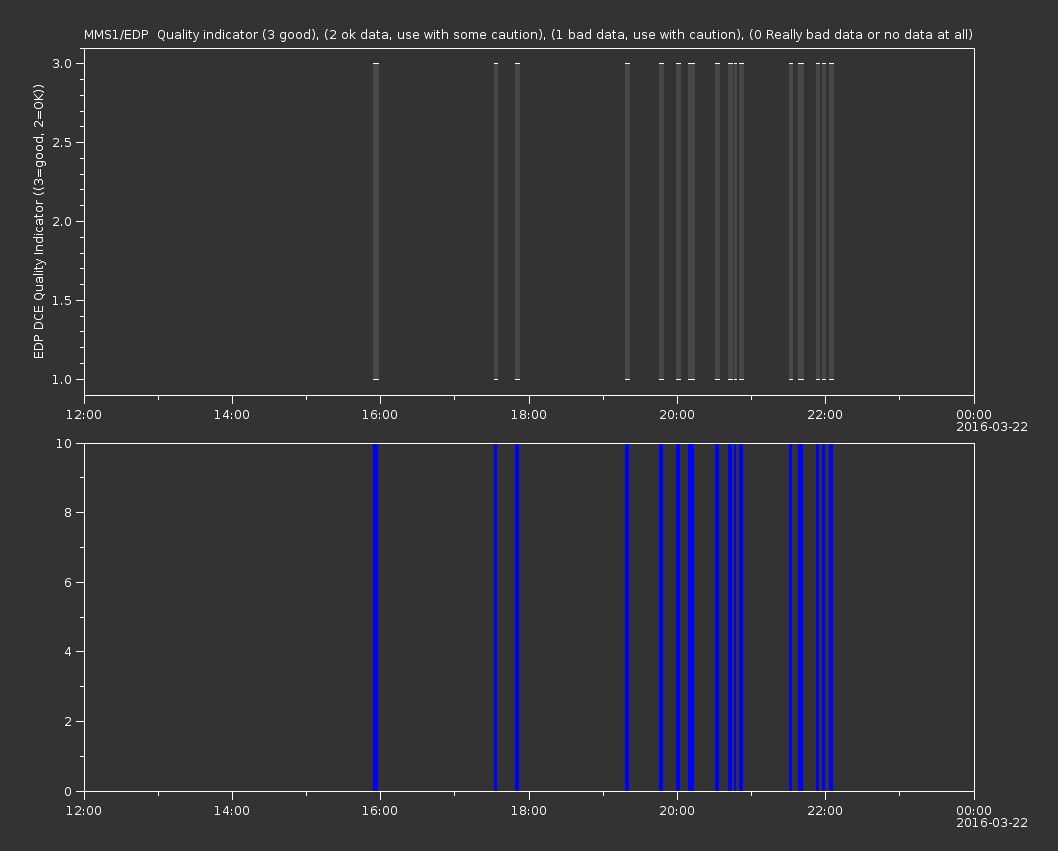Click the 2.0 y-axis tick label
This screenshot has height=851, width=1058.
61,221
